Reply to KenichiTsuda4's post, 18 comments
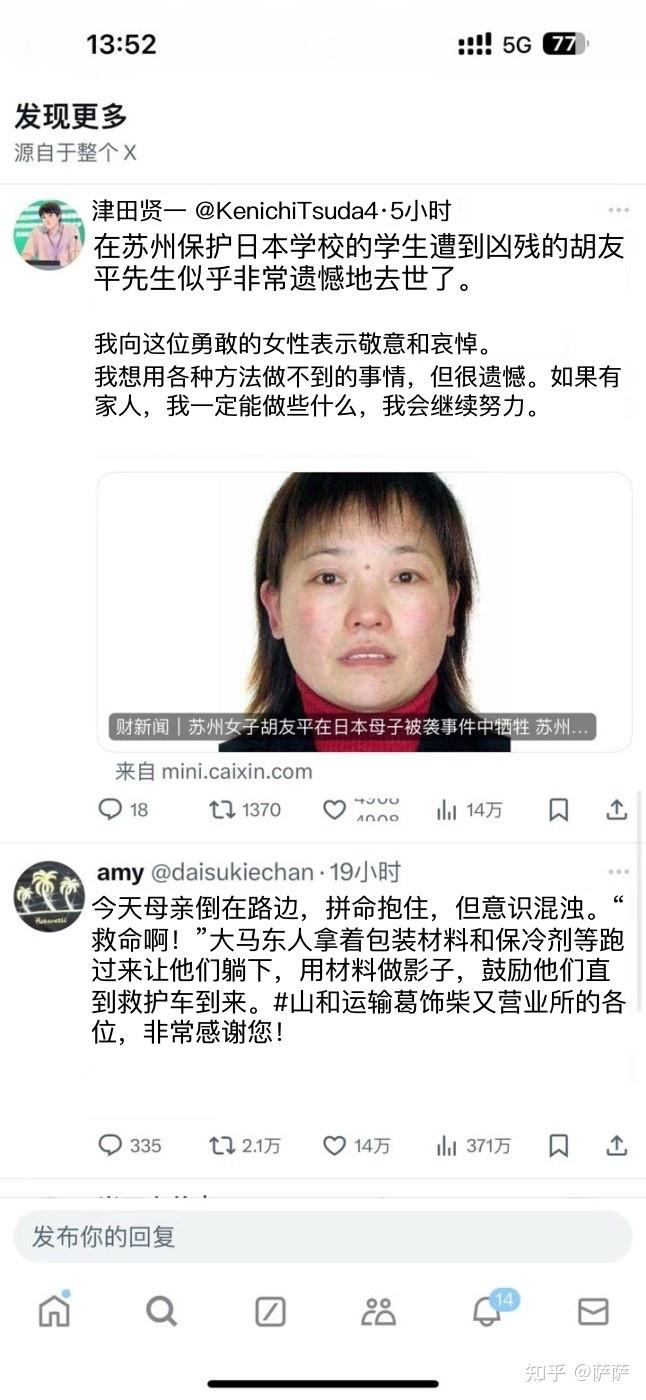Screen dimensions: 646x1400 point(123,809)
